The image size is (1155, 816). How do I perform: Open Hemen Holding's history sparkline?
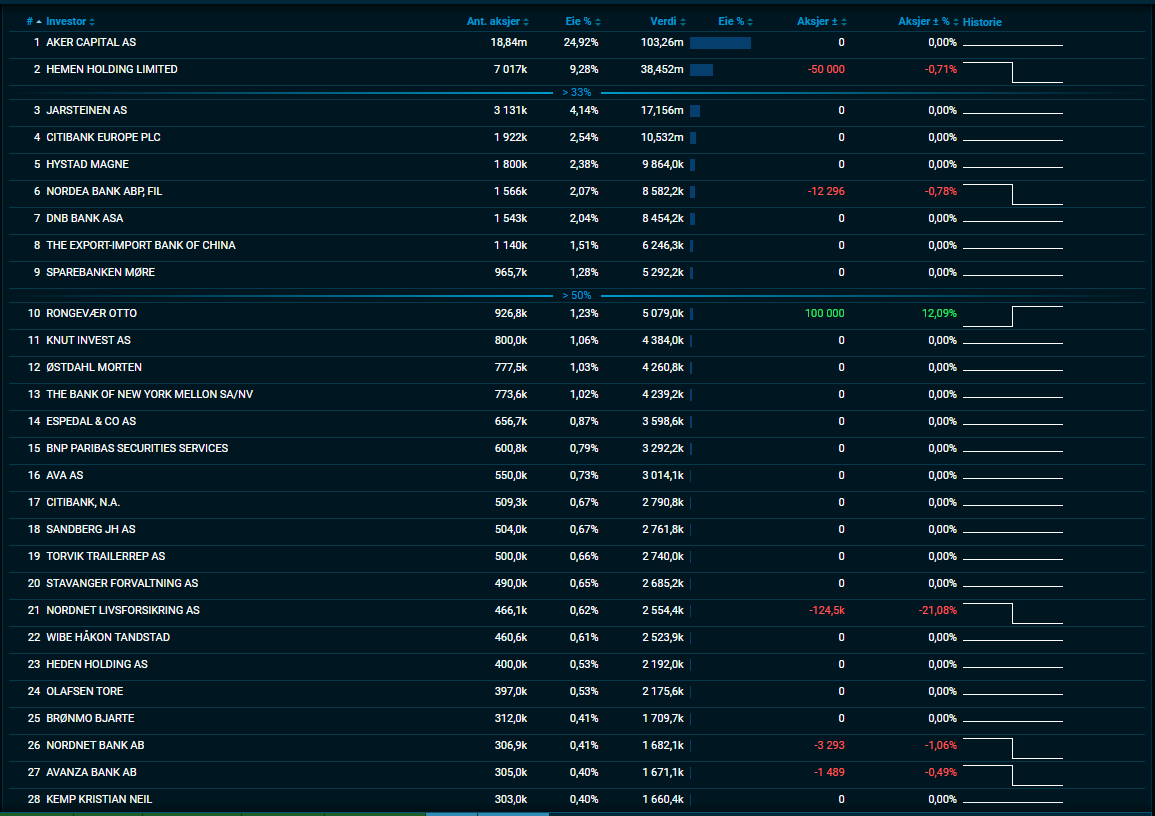pyautogui.click(x=1013, y=72)
